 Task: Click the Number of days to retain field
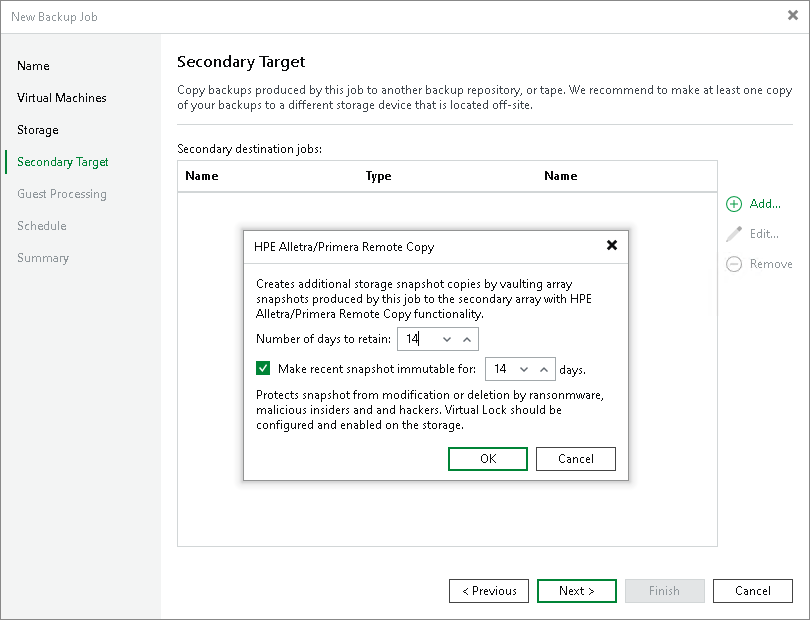click(438, 339)
